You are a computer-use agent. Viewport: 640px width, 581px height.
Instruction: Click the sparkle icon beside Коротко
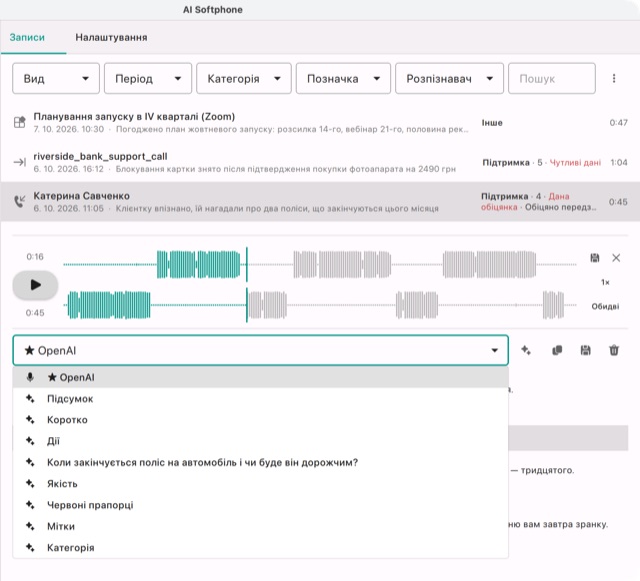[x=30, y=420]
